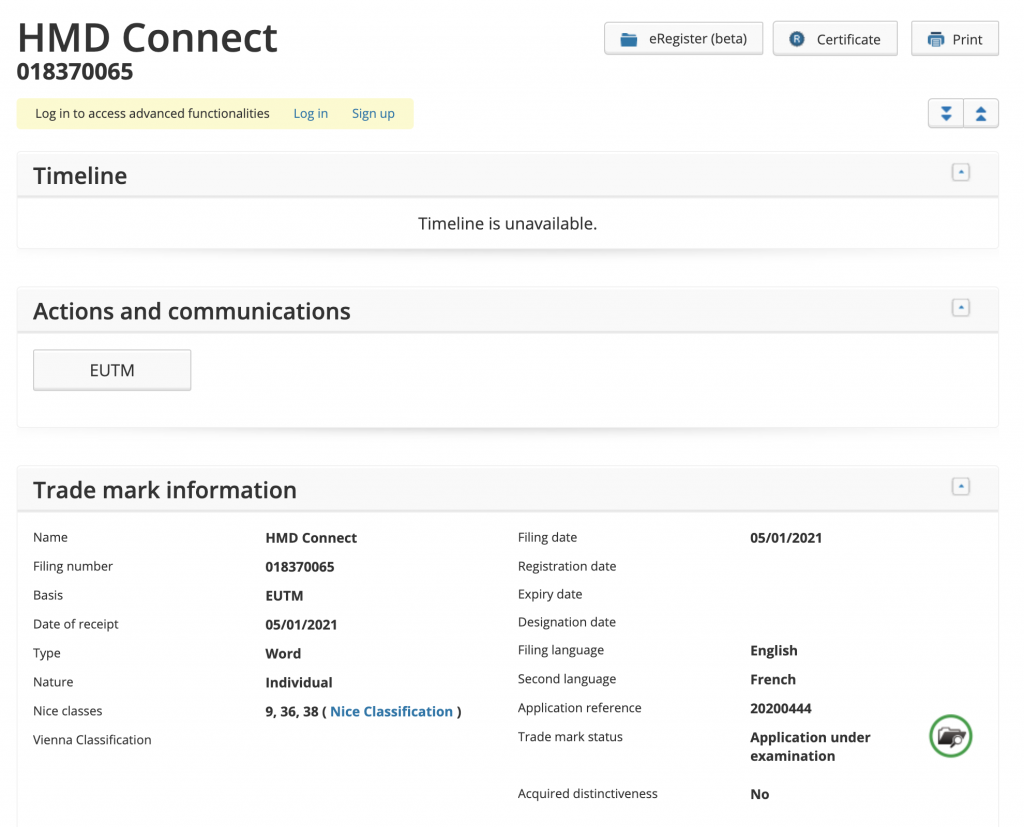
Task: Click the Timeline section header
Action: (80, 176)
